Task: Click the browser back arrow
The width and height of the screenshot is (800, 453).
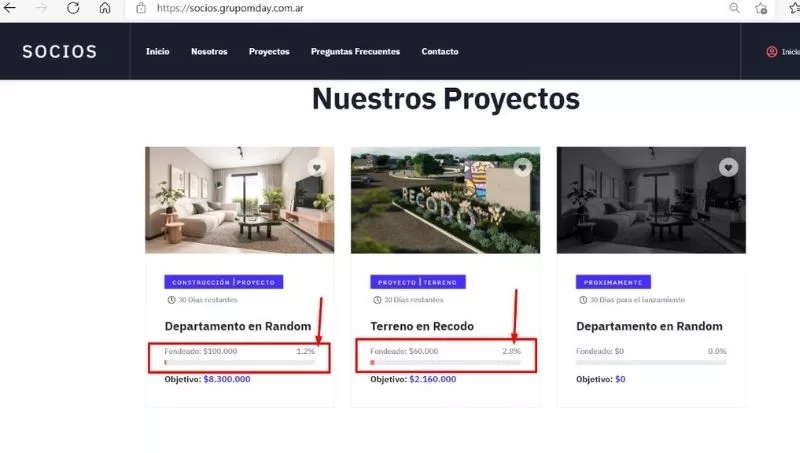Action: point(11,8)
